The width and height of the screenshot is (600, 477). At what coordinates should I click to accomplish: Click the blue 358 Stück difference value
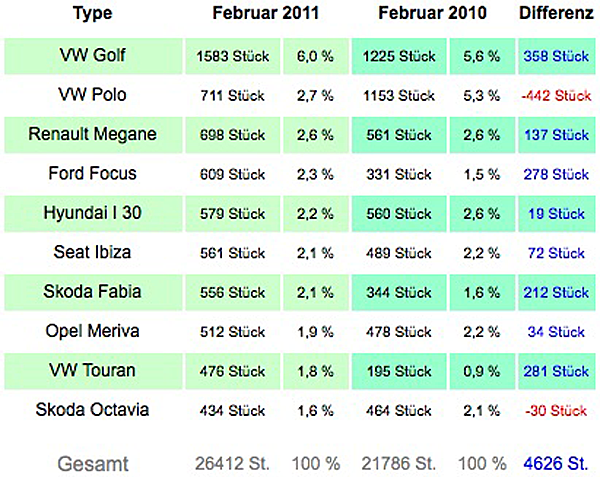pos(557,56)
